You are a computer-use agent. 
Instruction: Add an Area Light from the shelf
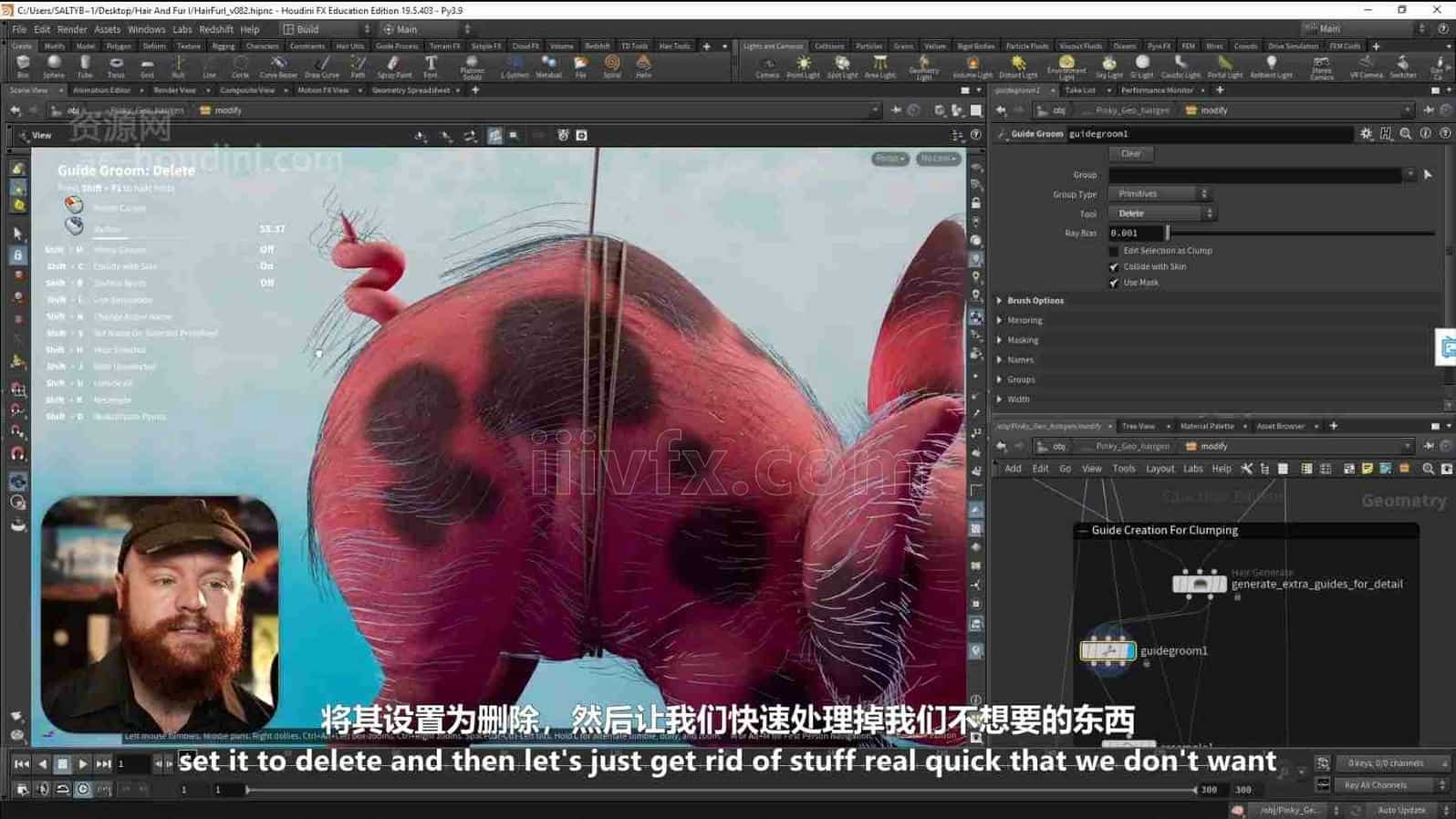coord(880,67)
